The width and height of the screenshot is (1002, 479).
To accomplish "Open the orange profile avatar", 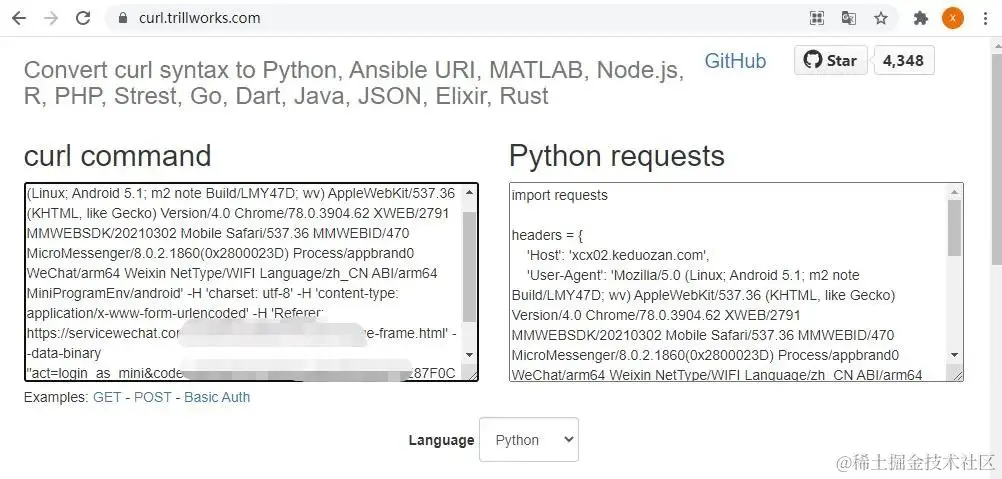I will click(x=953, y=18).
